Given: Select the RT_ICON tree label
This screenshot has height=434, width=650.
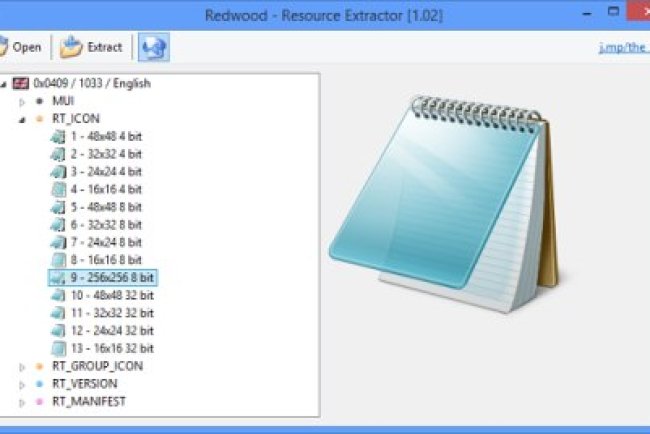Looking at the screenshot, I should pyautogui.click(x=76, y=119).
